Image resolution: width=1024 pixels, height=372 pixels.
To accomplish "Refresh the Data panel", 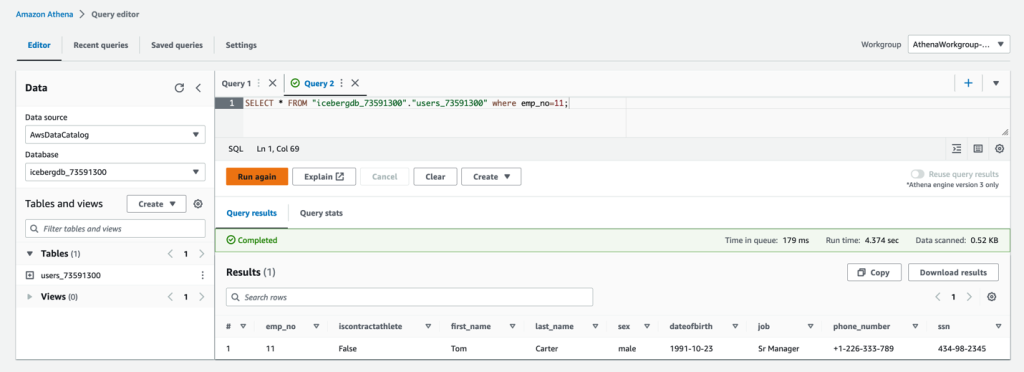I will tap(179, 88).
